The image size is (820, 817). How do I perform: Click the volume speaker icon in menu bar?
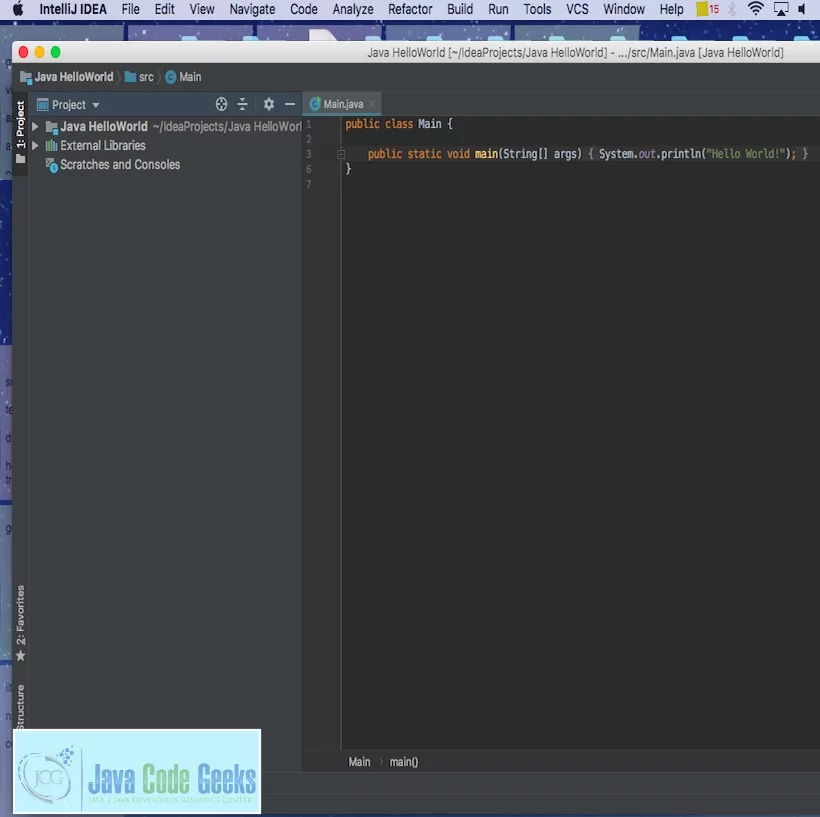click(x=802, y=9)
